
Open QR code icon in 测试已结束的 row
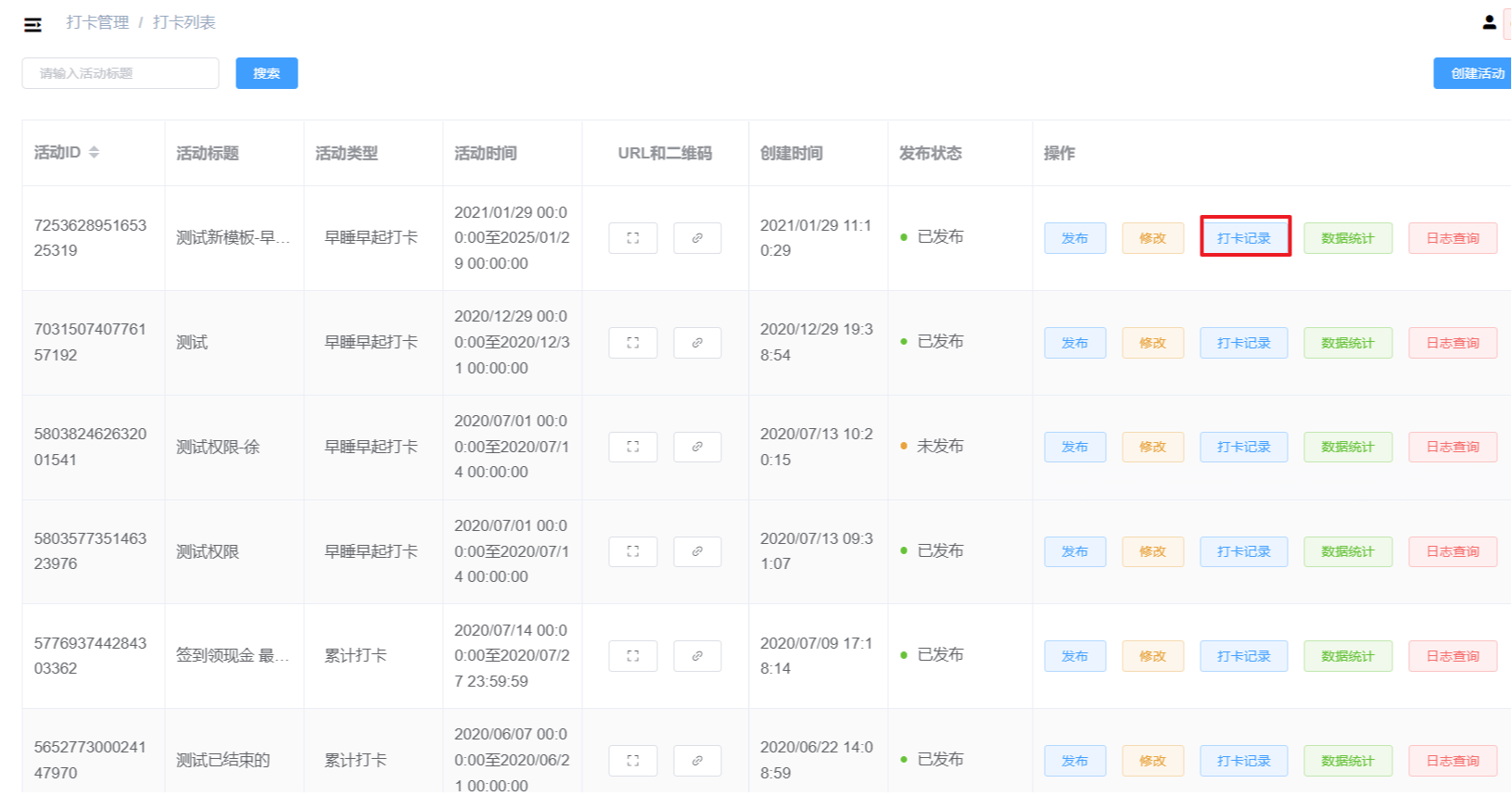tap(632, 761)
